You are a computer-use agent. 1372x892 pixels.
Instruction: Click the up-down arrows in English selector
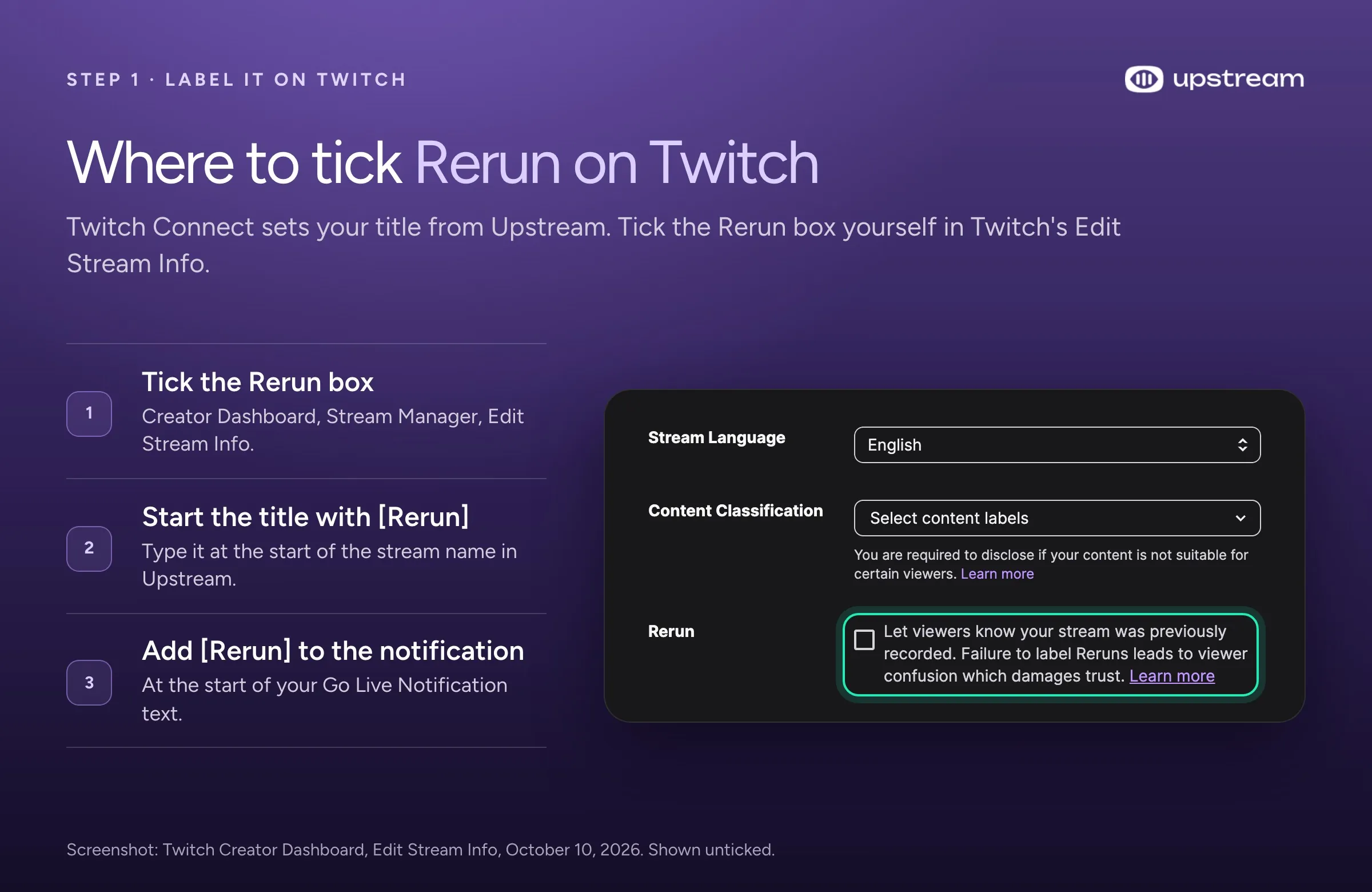click(x=1242, y=444)
